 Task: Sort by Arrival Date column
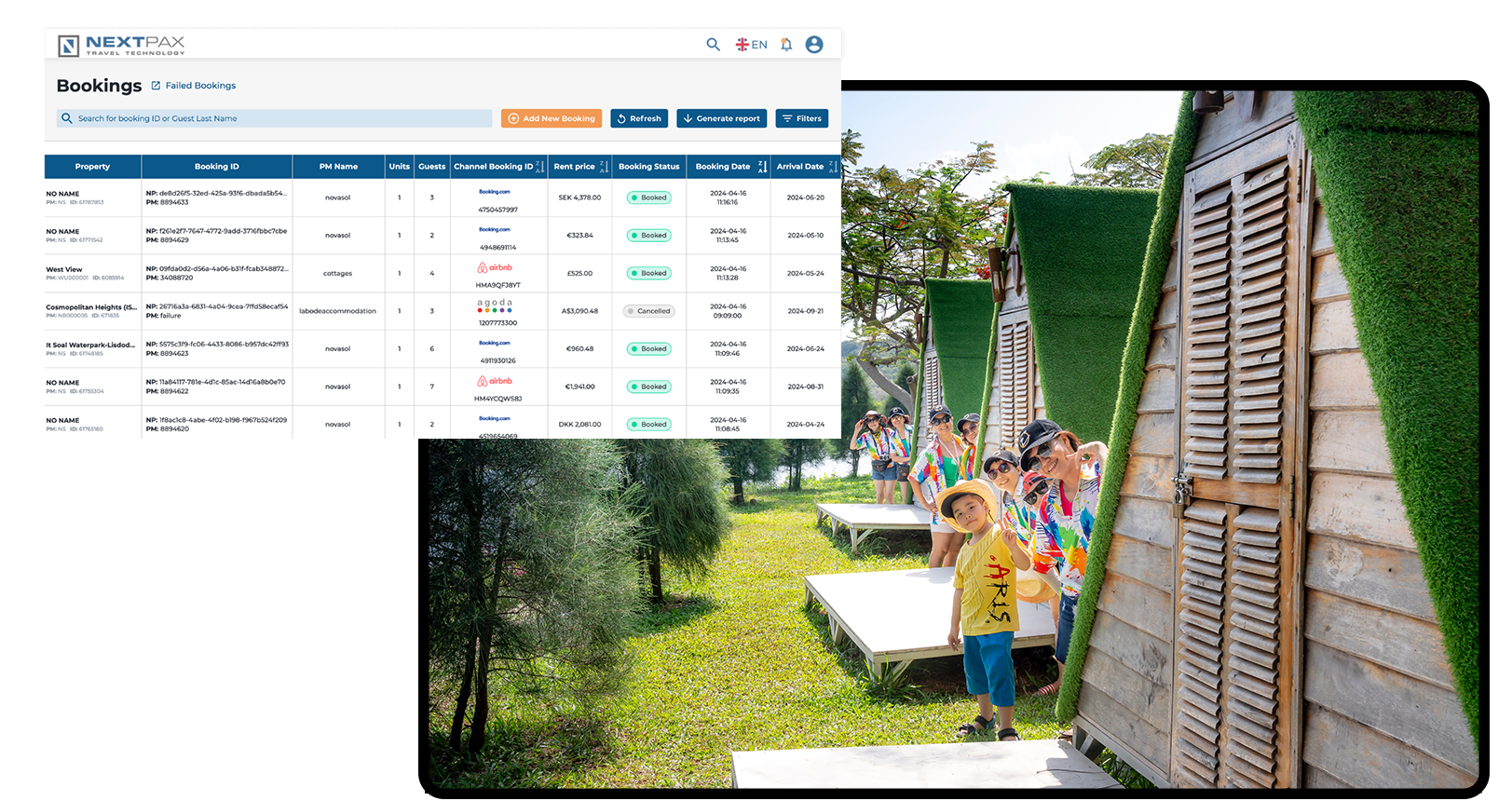[x=833, y=167]
